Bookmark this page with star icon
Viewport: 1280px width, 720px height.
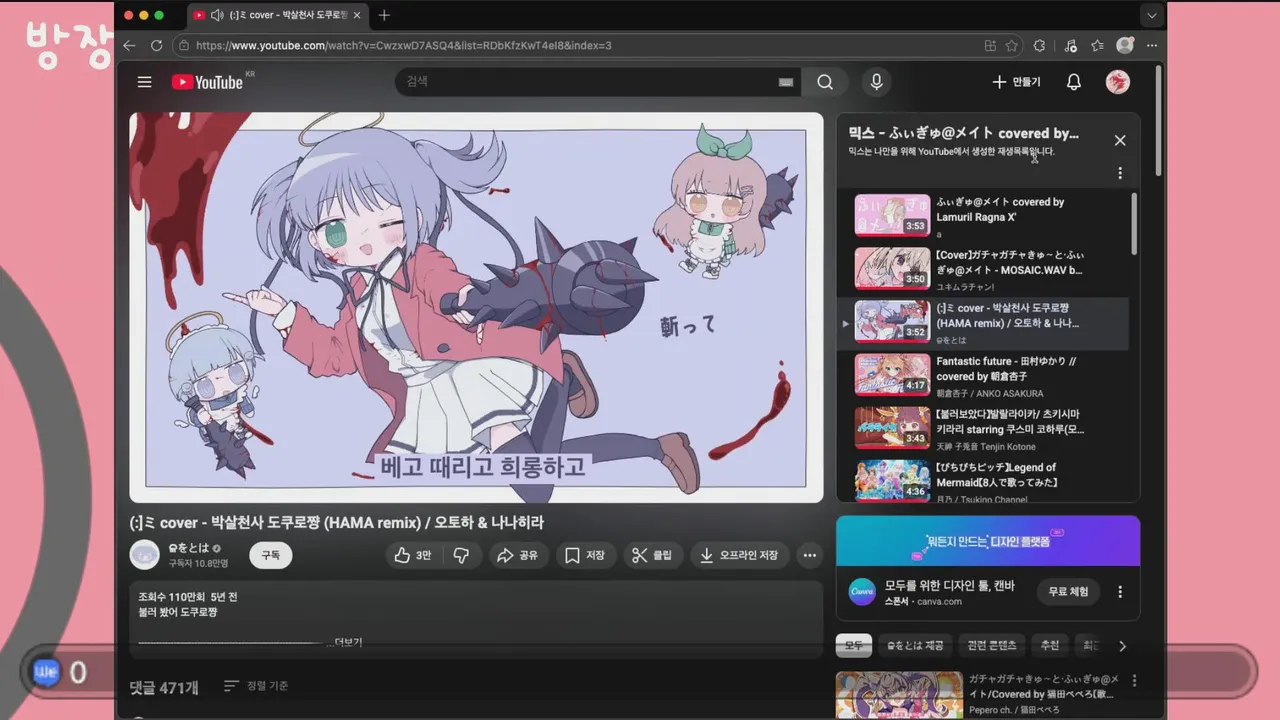[x=1012, y=45]
